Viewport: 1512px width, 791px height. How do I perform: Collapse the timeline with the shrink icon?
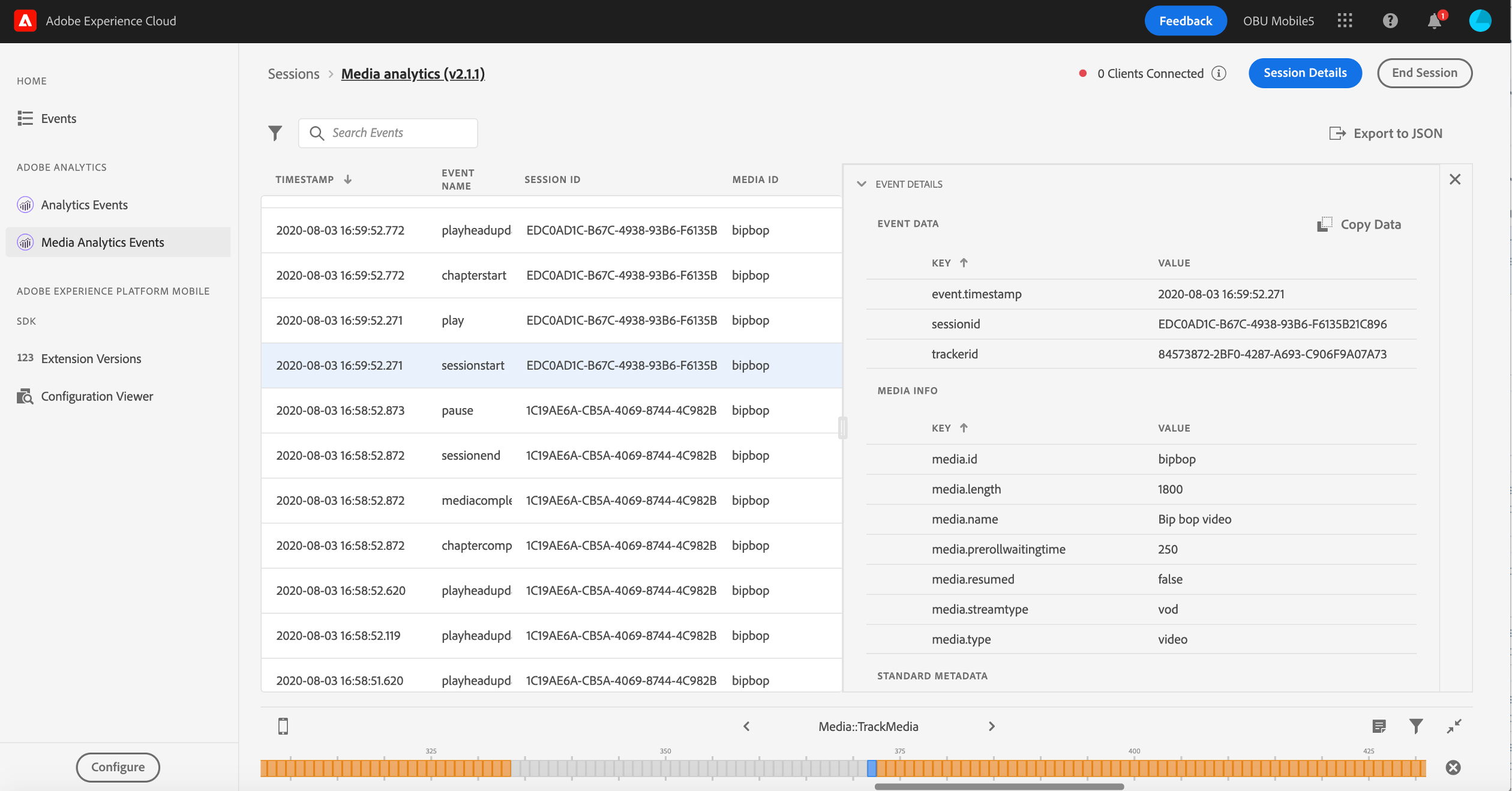tap(1454, 727)
